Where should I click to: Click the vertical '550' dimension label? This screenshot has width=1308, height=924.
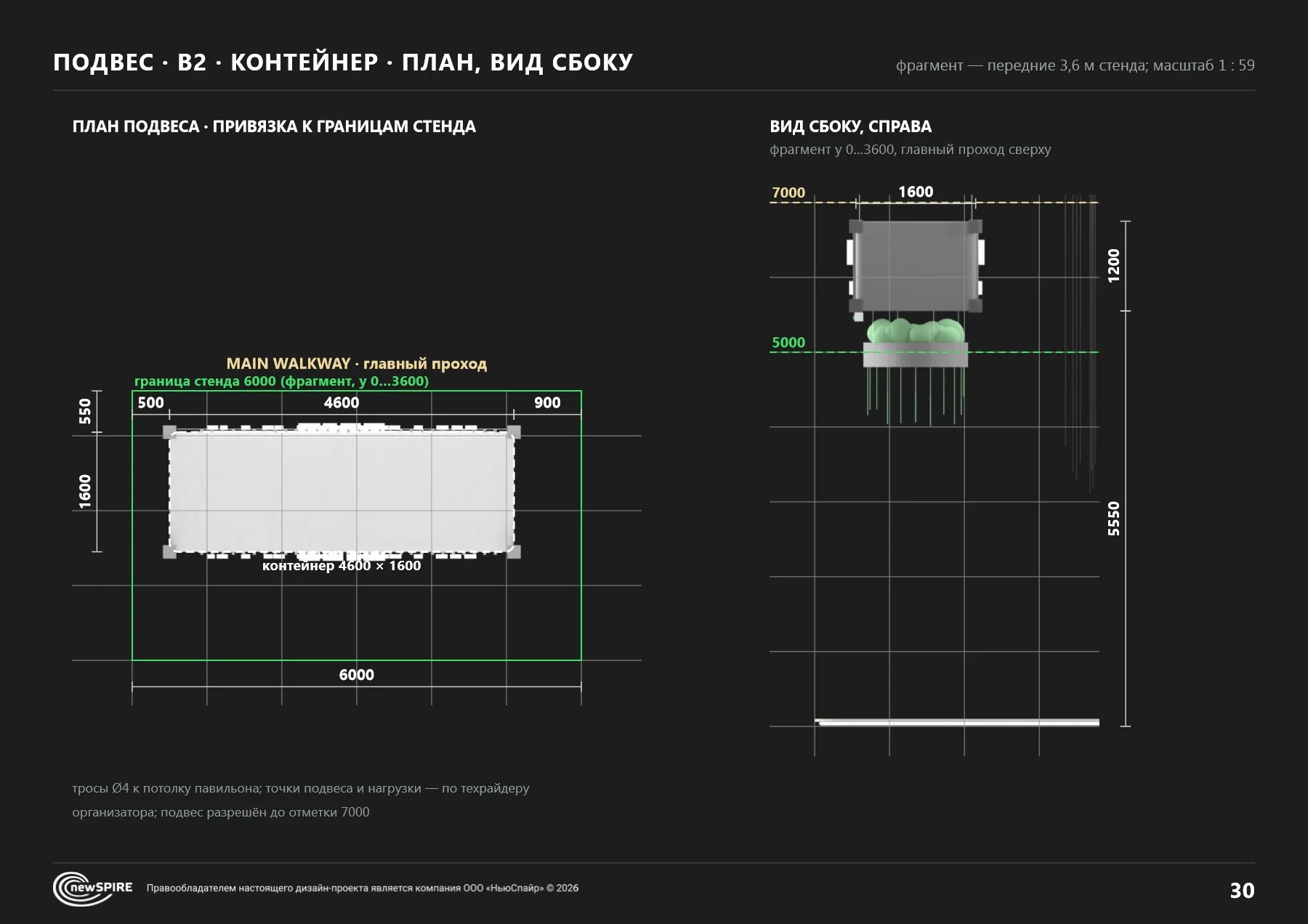coord(85,411)
